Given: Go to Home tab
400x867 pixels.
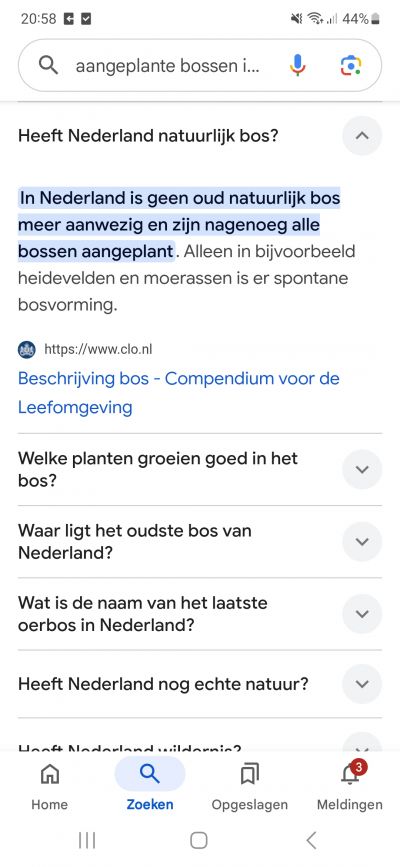Looking at the screenshot, I should pyautogui.click(x=49, y=786).
